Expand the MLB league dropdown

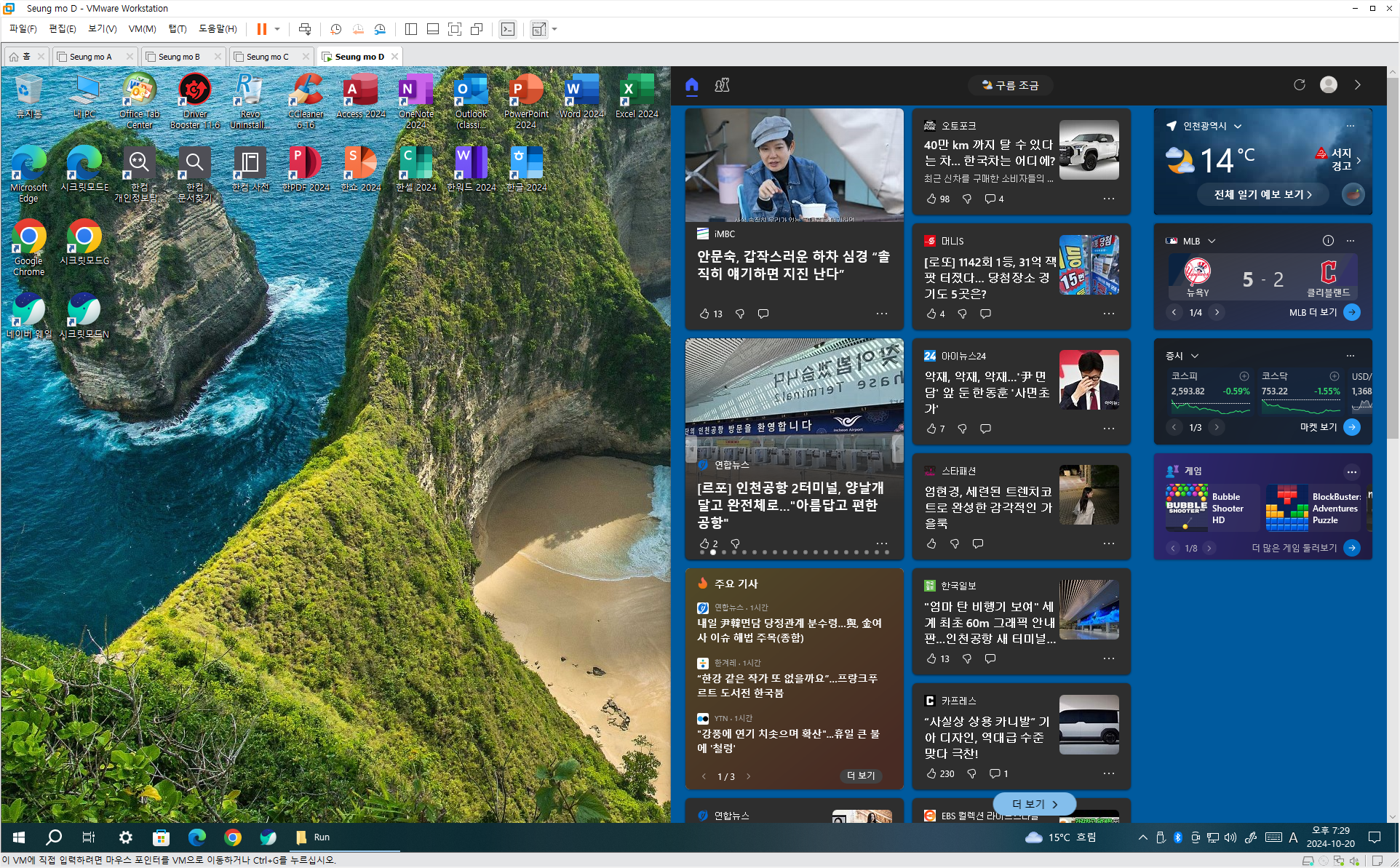click(1212, 241)
